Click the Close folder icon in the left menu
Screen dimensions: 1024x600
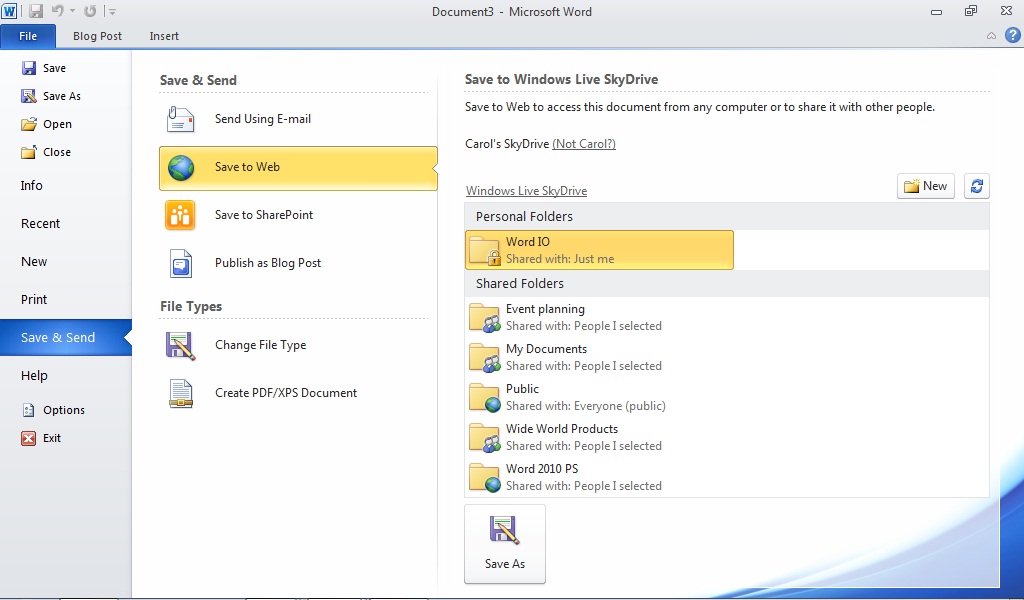click(x=29, y=152)
